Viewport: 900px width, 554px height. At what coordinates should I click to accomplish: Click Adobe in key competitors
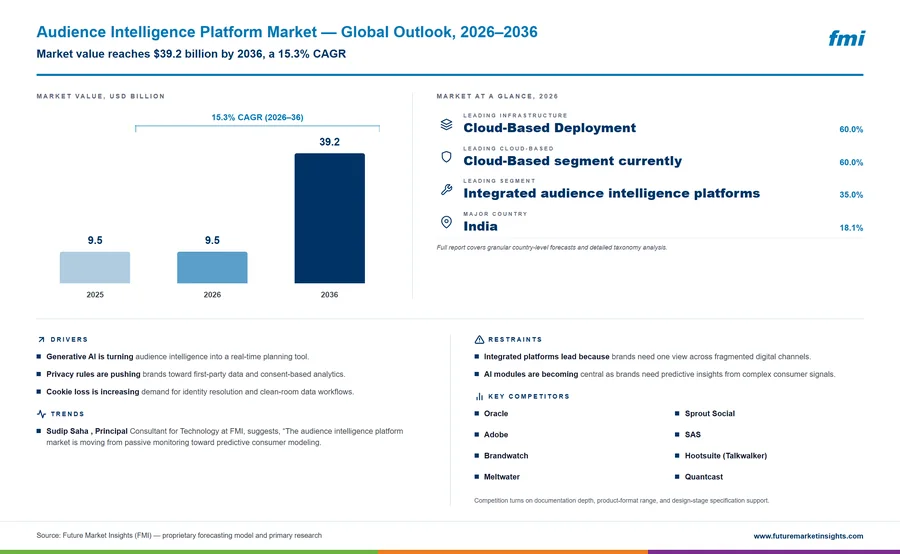click(496, 435)
